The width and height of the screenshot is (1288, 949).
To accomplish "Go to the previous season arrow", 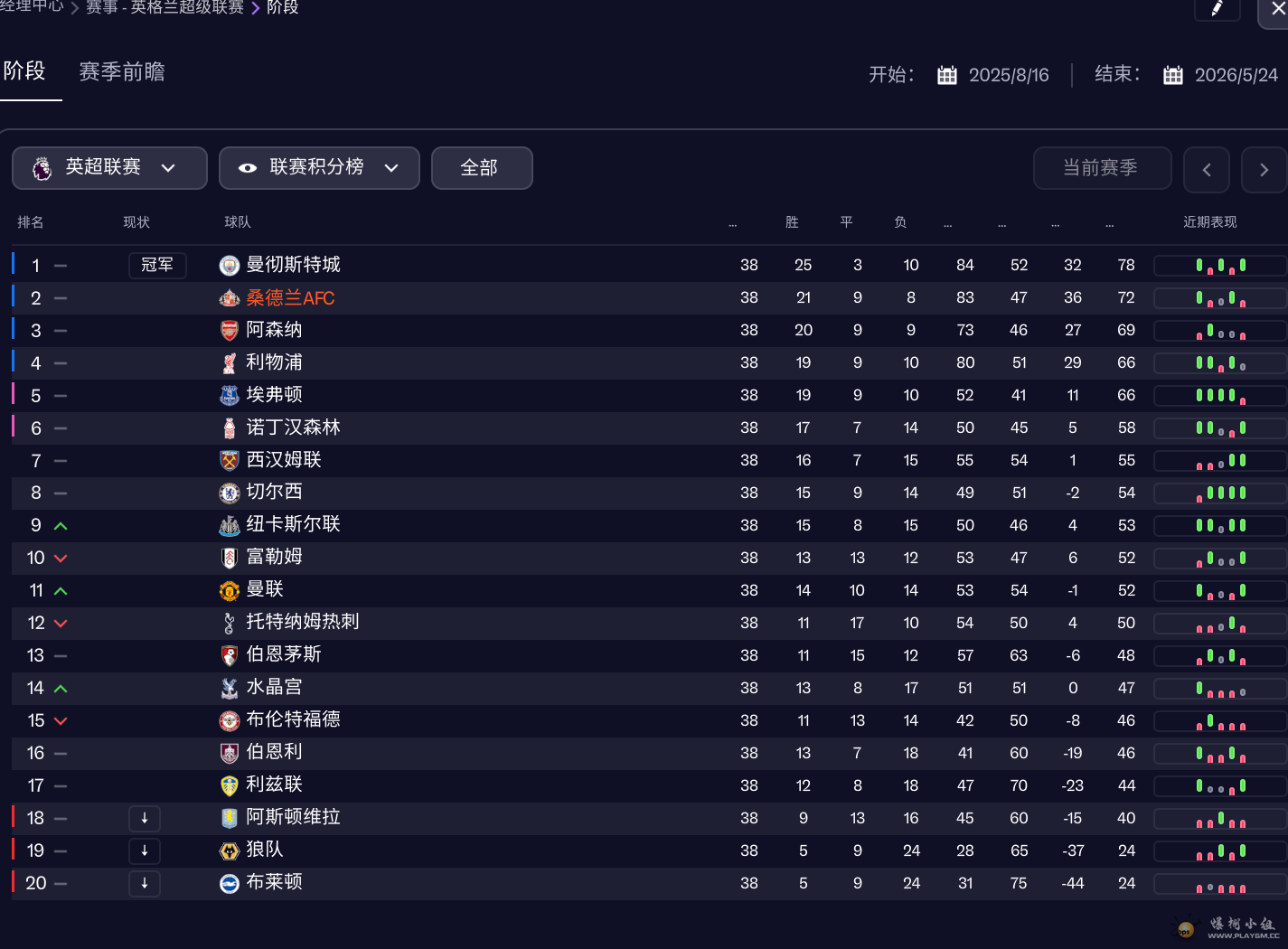I will (1206, 170).
